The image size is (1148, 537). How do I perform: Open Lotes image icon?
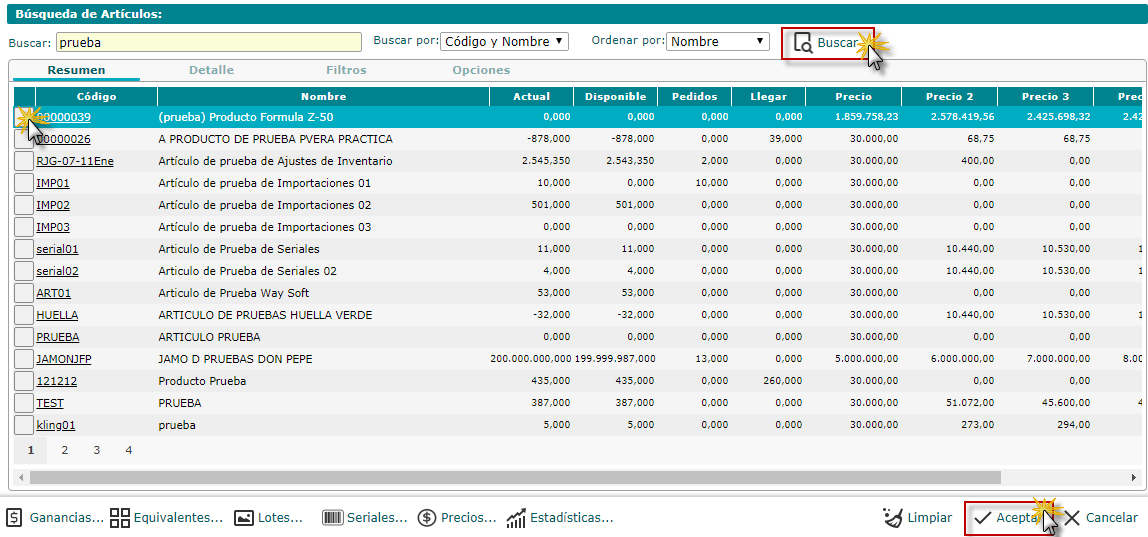(x=243, y=518)
